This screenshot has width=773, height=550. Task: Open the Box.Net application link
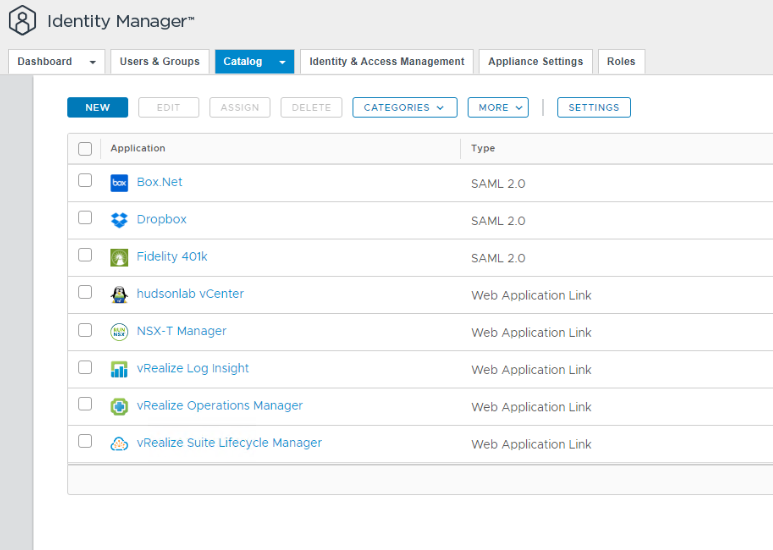159,182
